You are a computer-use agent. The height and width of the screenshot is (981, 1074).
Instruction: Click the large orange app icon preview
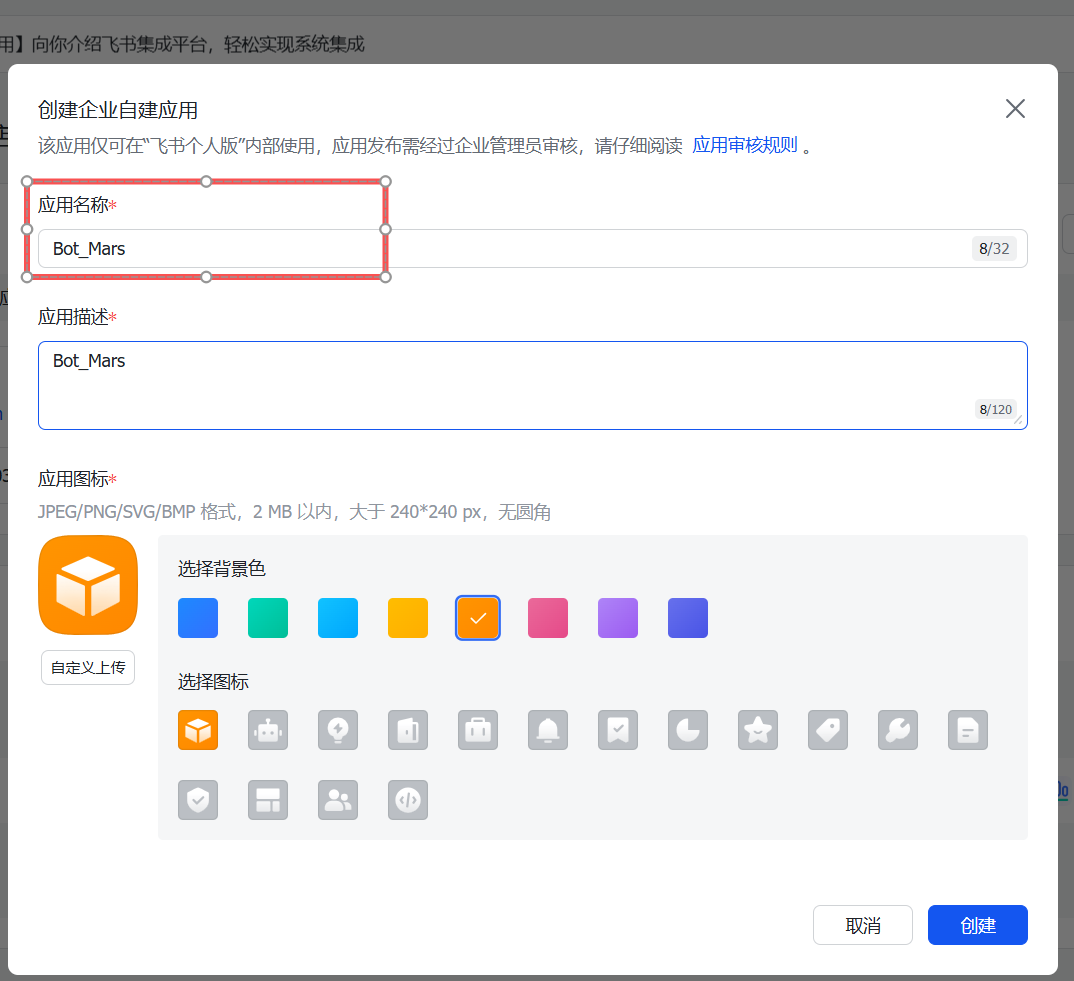[88, 585]
